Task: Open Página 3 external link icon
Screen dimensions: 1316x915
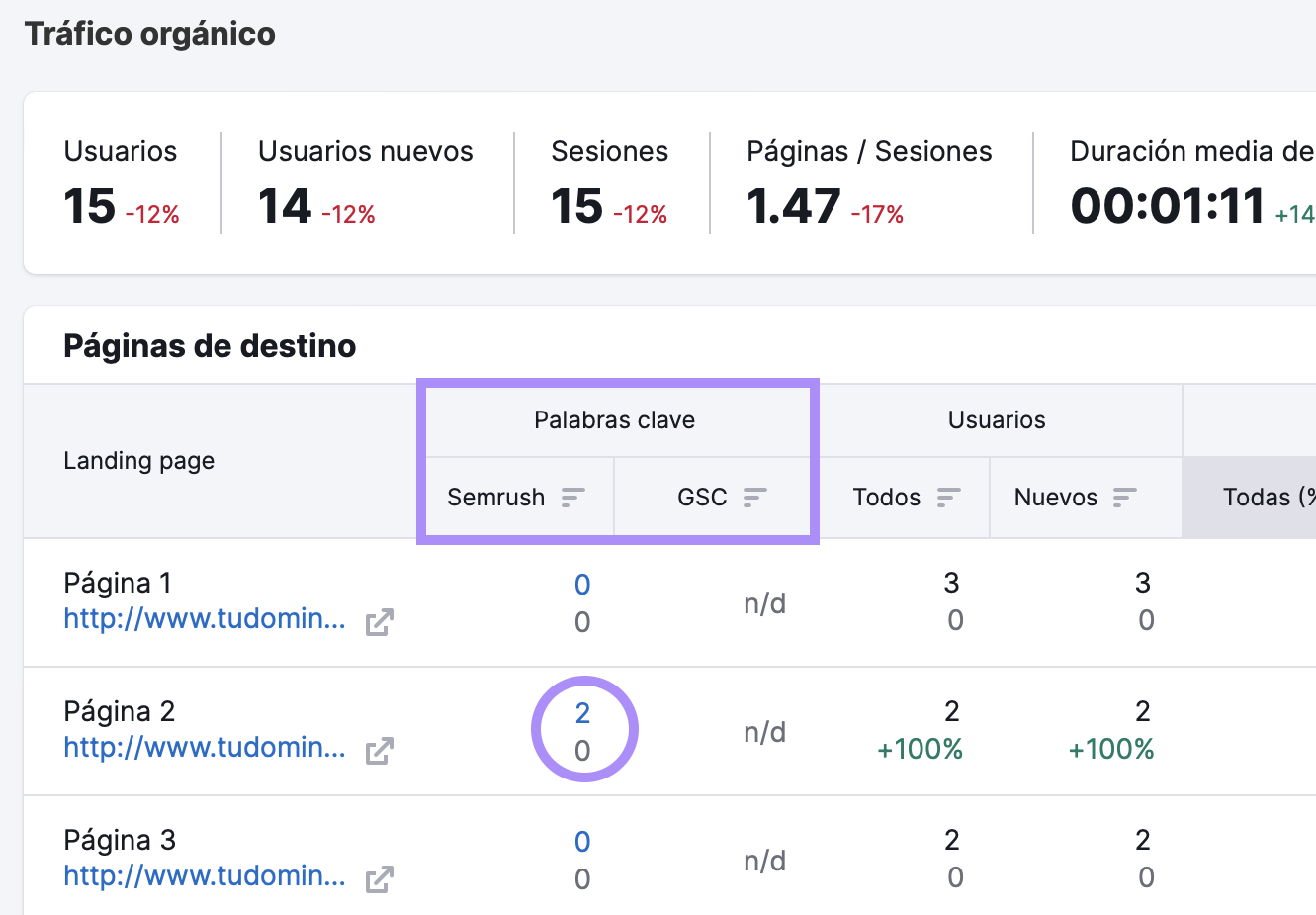Action: [x=380, y=879]
